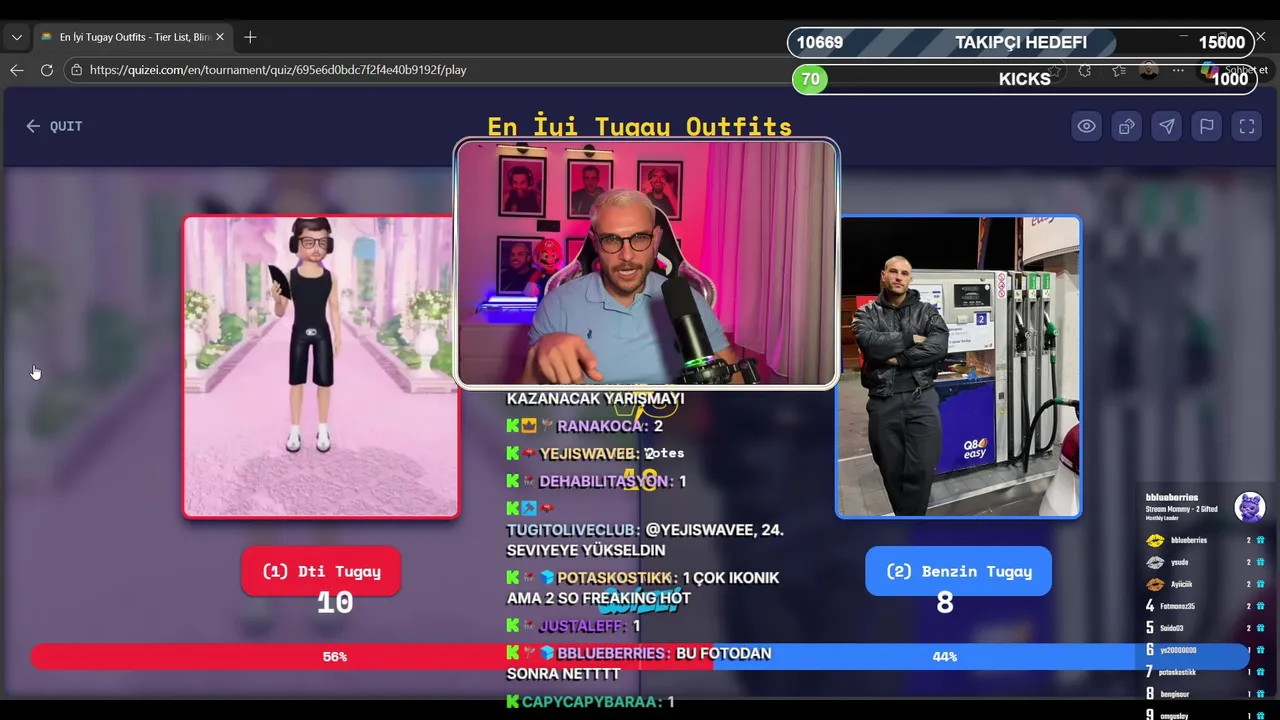Screen dimensions: 1280x720
Task: Click the paper plane share icon
Action: pyautogui.click(x=1166, y=126)
